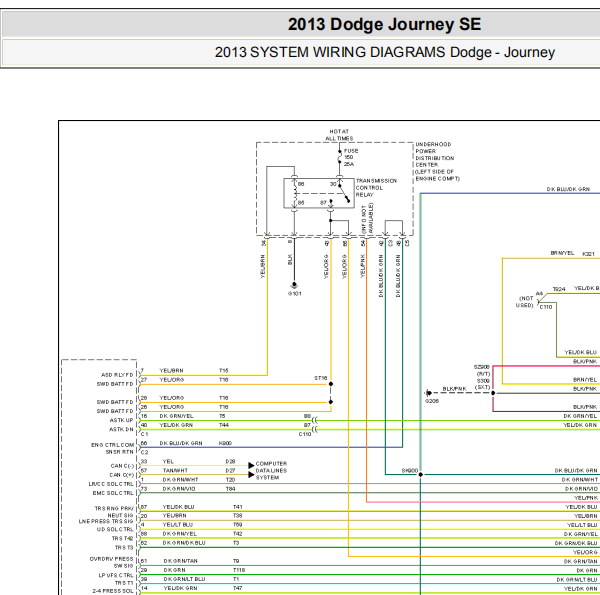
Task: Select the 'CAN C(+)' pin label
Action: pyautogui.click(x=122, y=475)
